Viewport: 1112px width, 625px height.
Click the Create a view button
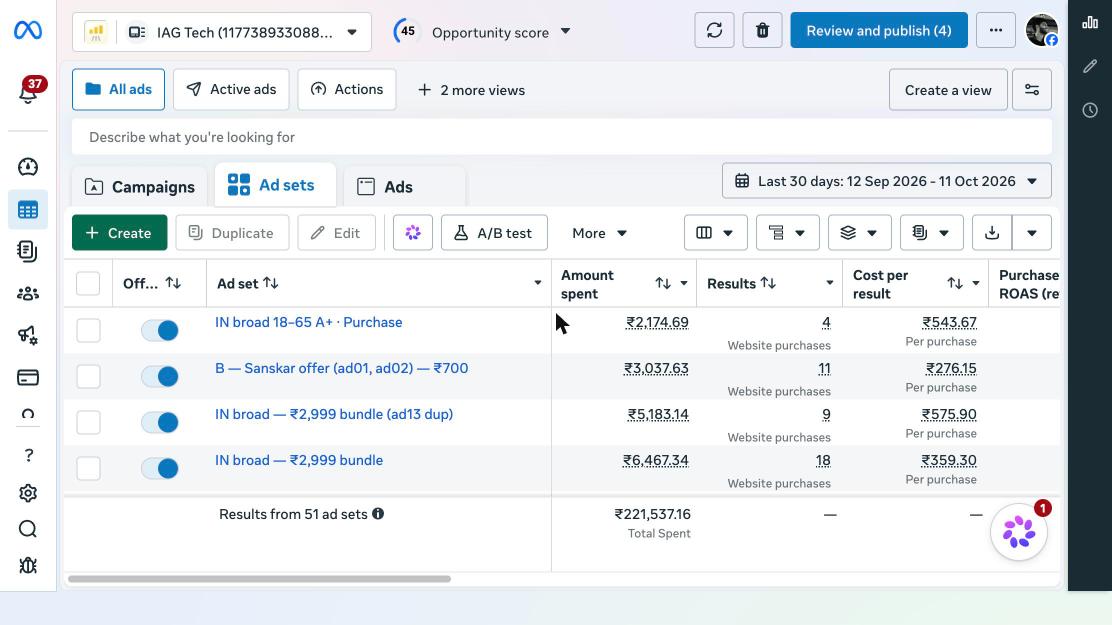point(948,89)
